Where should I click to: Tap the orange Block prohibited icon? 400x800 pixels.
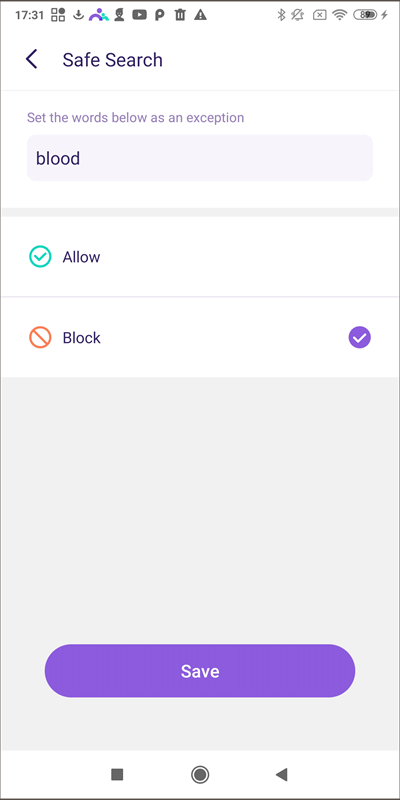[40, 337]
